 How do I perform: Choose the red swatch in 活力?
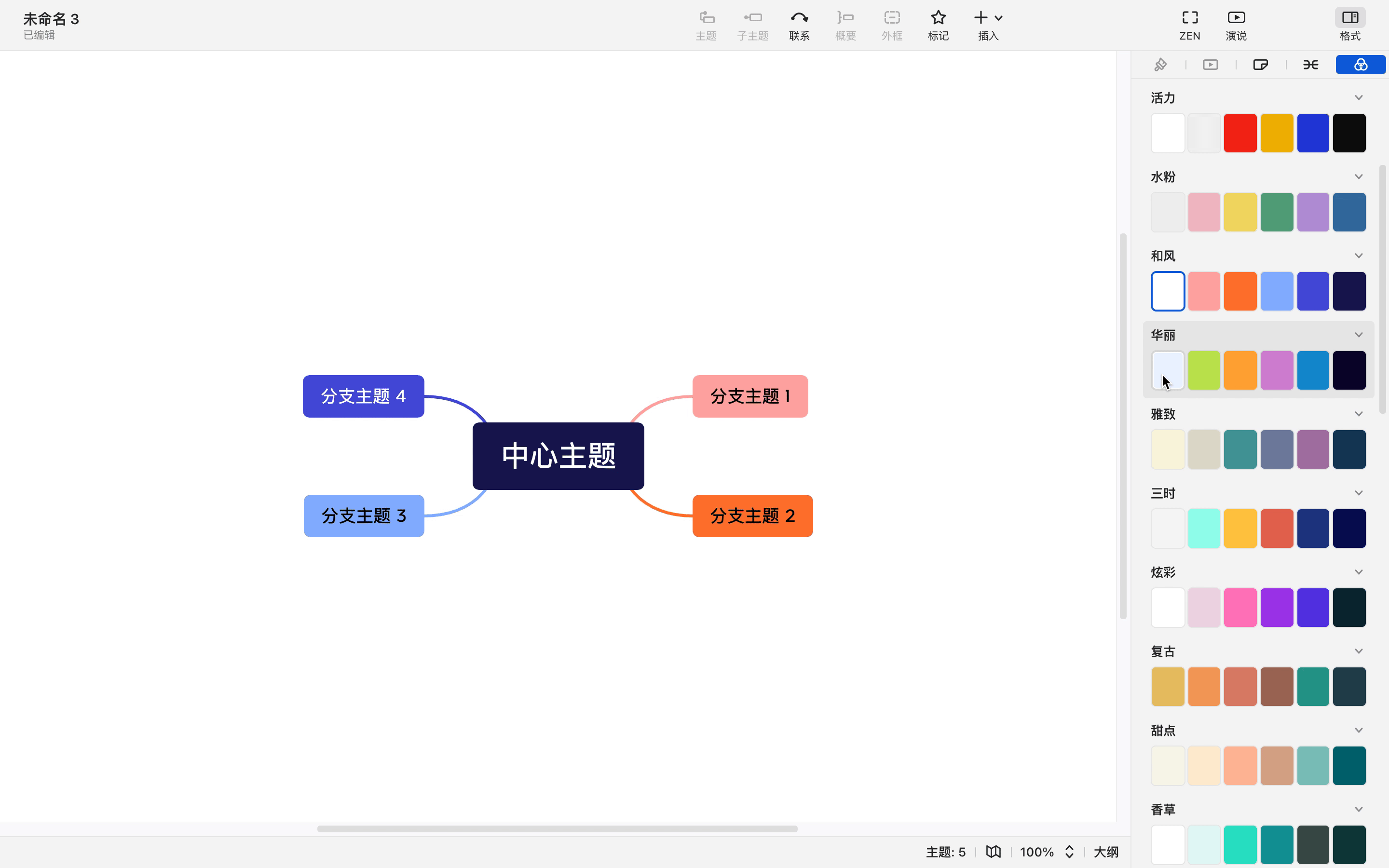click(1240, 133)
